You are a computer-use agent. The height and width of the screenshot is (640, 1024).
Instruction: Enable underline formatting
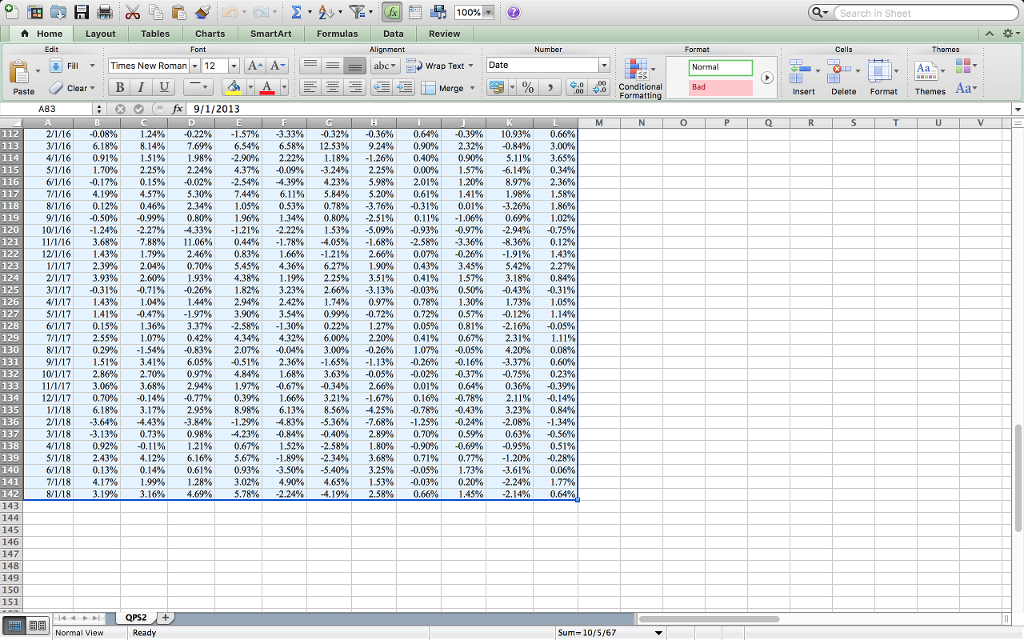point(163,88)
